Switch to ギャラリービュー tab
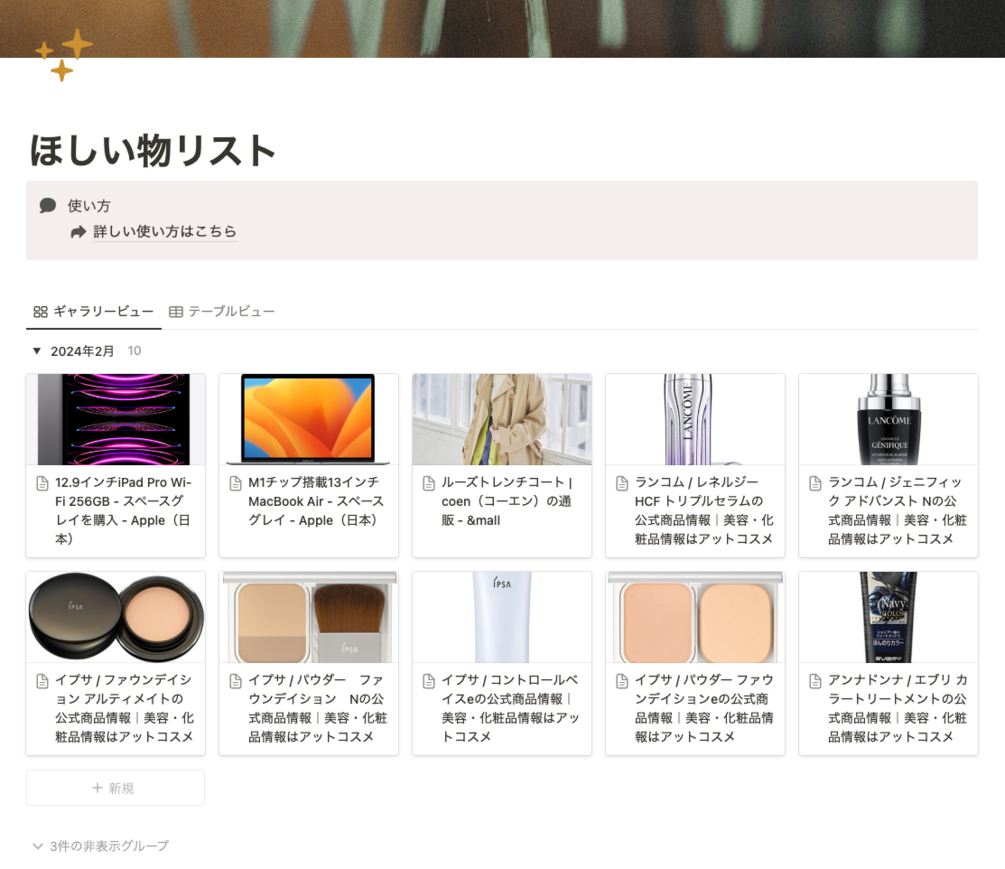The width and height of the screenshot is (1005, 869). click(94, 312)
